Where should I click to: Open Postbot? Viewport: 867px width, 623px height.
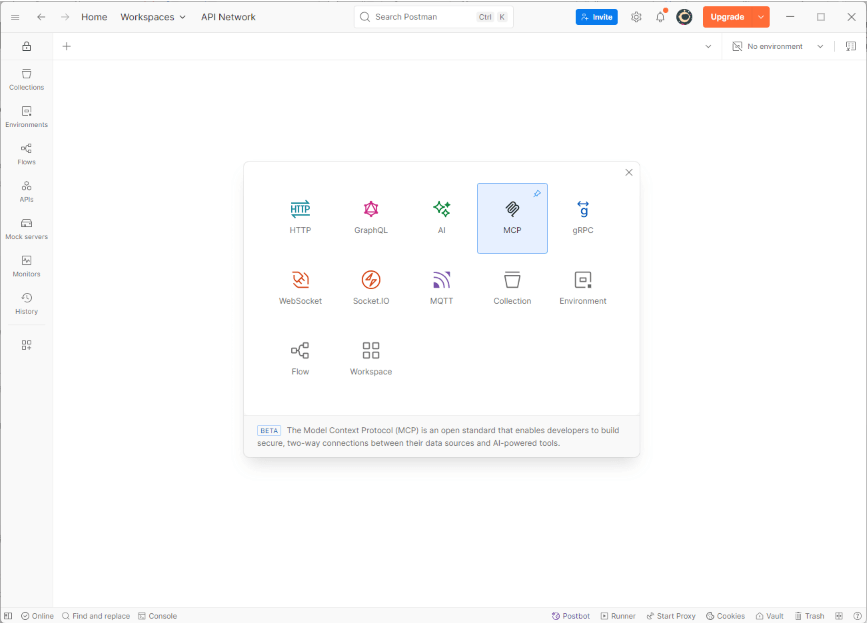(571, 616)
